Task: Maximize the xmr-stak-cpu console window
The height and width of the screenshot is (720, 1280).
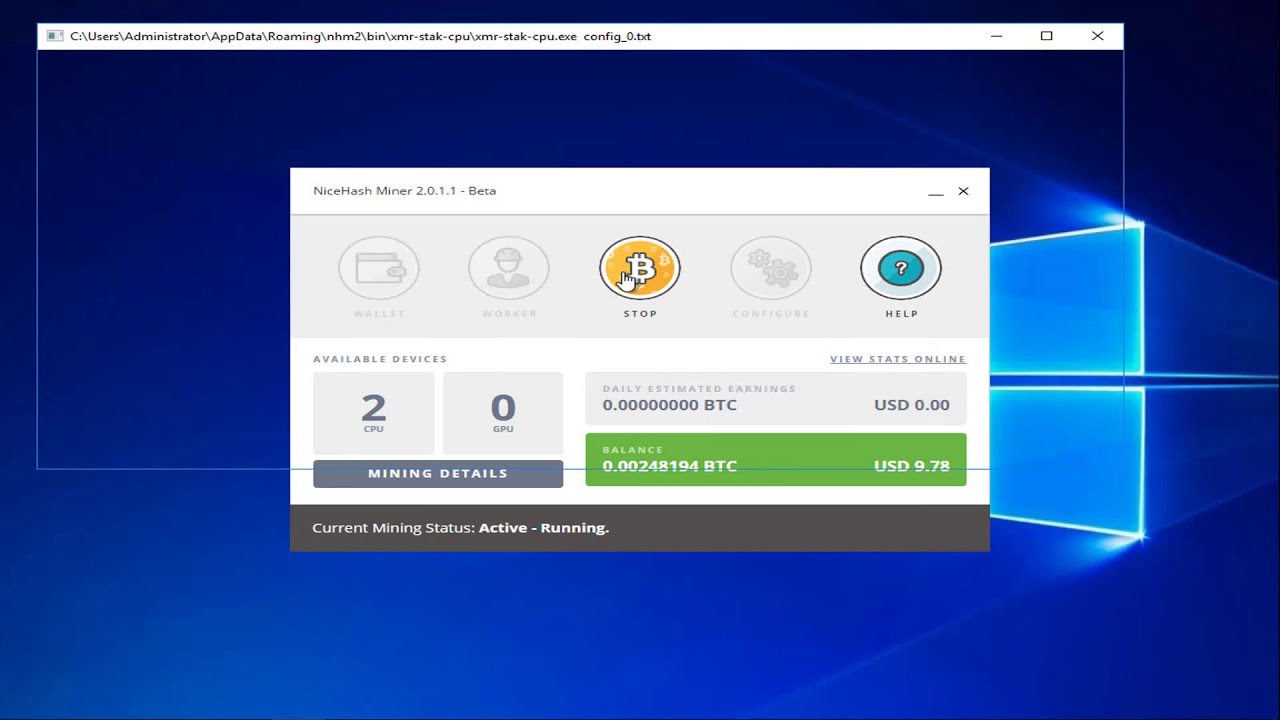Action: tap(1047, 36)
